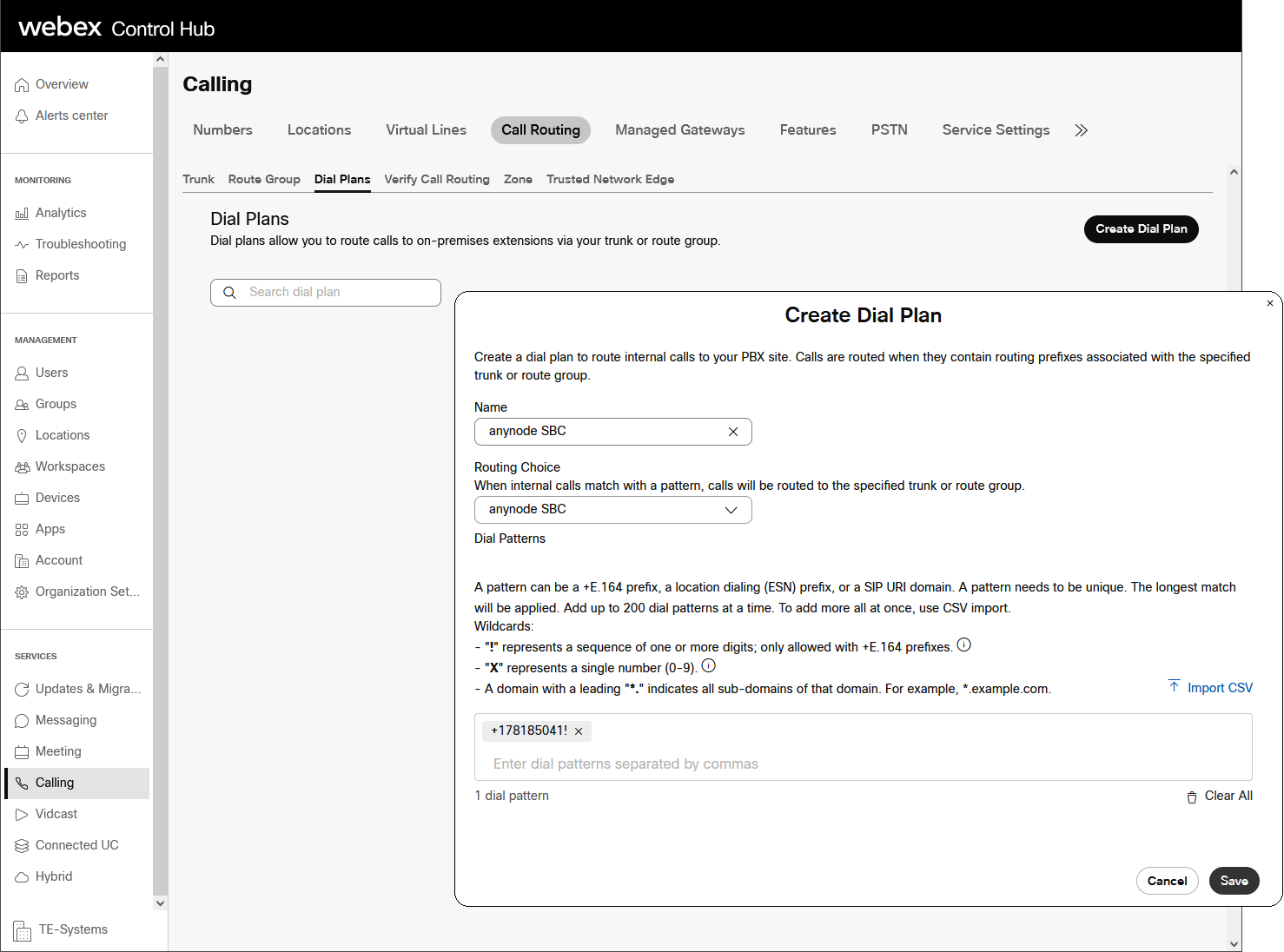Select the Call Routing tab

pos(540,130)
